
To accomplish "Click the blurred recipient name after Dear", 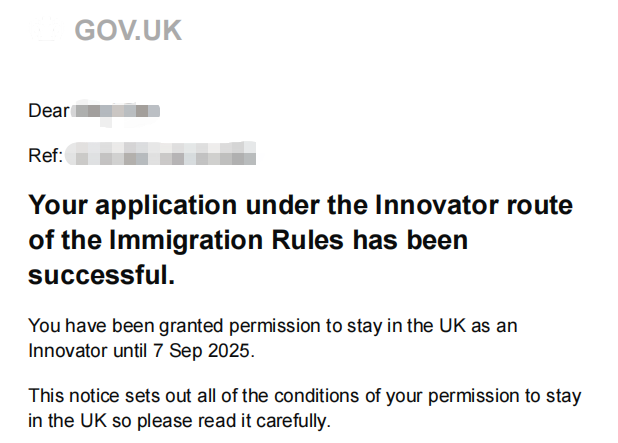I will click(115, 112).
